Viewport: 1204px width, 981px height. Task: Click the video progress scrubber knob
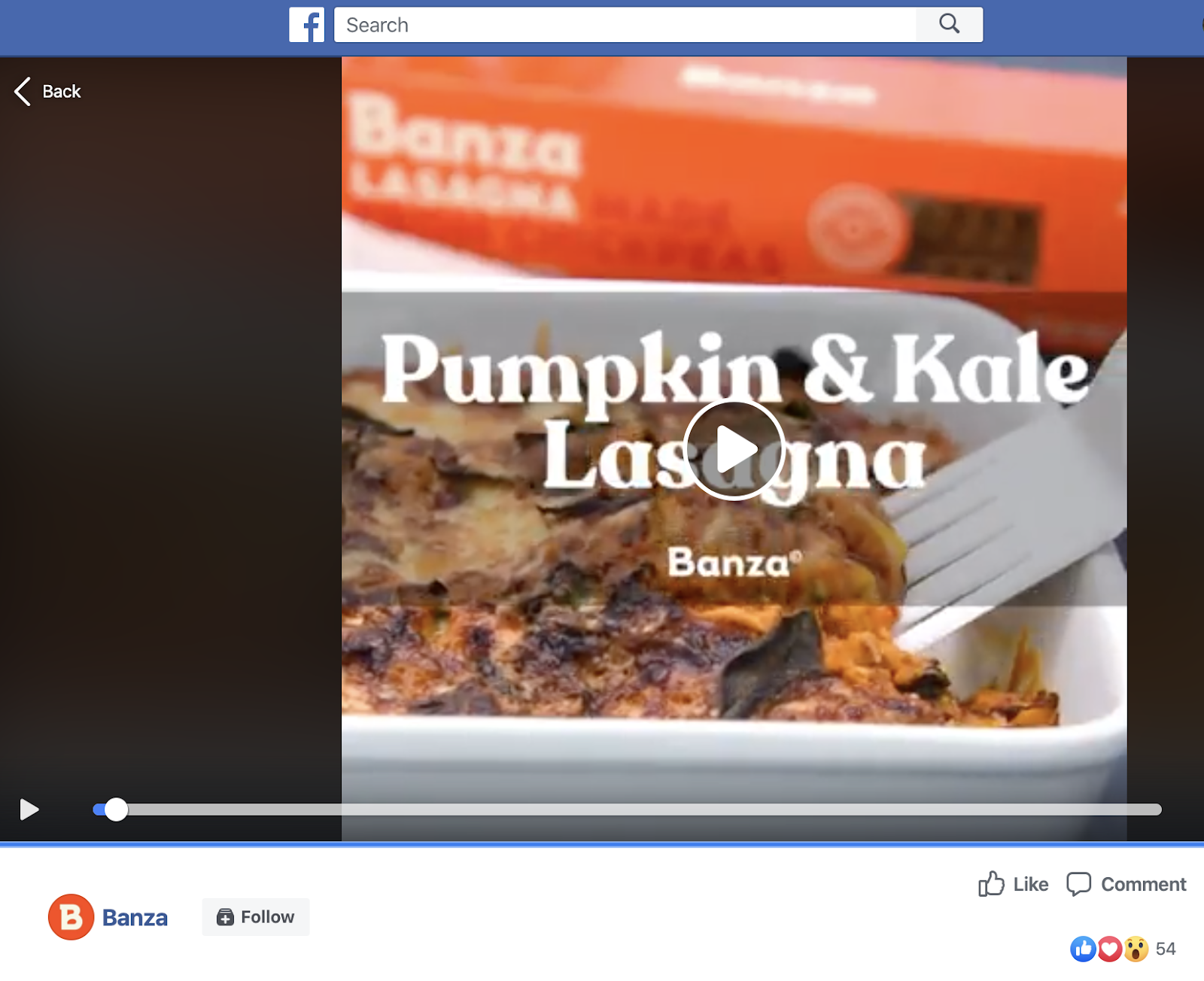pyautogui.click(x=116, y=809)
